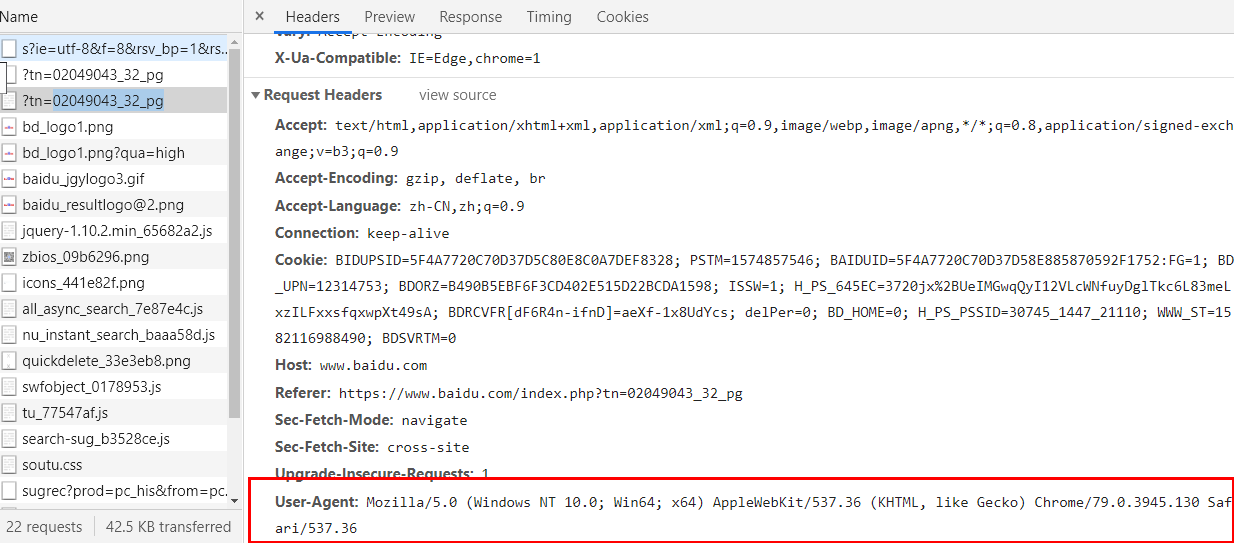The width and height of the screenshot is (1234, 543).
Task: Select the all_async_search_7e87e4c.js request
Action: 112,309
